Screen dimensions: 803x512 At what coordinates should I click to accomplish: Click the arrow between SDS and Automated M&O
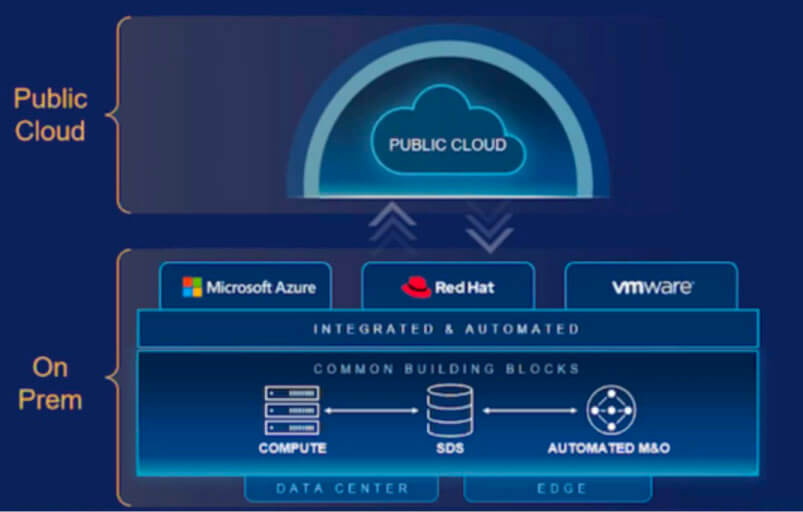coord(530,411)
